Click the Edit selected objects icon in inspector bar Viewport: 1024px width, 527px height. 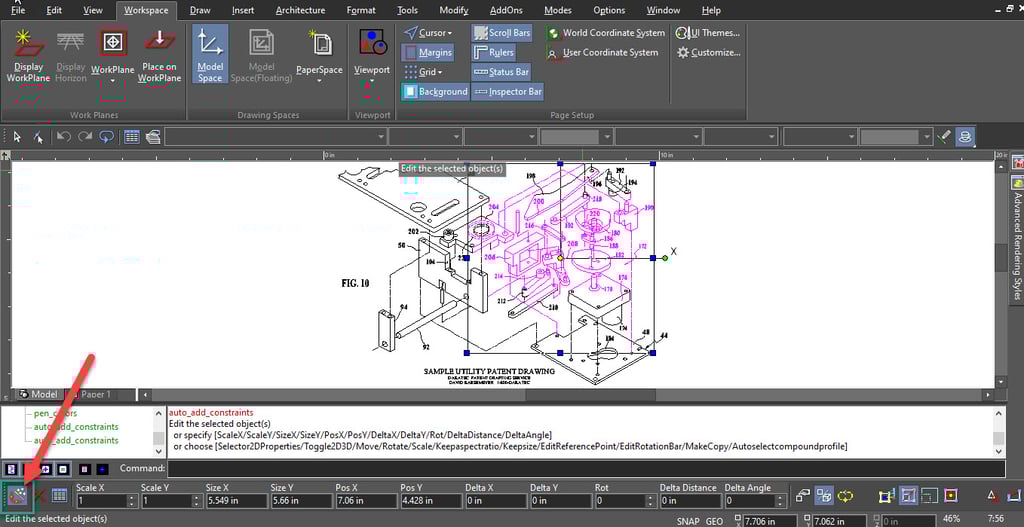point(17,495)
